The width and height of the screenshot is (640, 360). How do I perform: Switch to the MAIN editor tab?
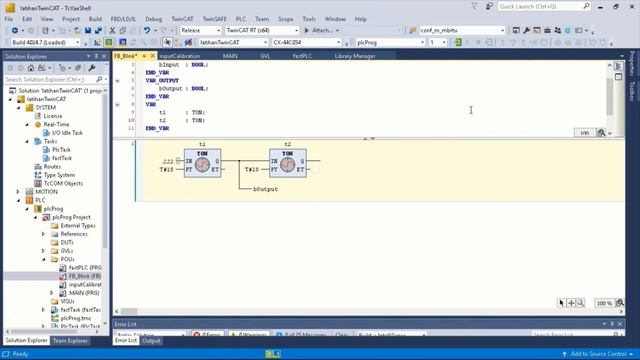[230, 56]
